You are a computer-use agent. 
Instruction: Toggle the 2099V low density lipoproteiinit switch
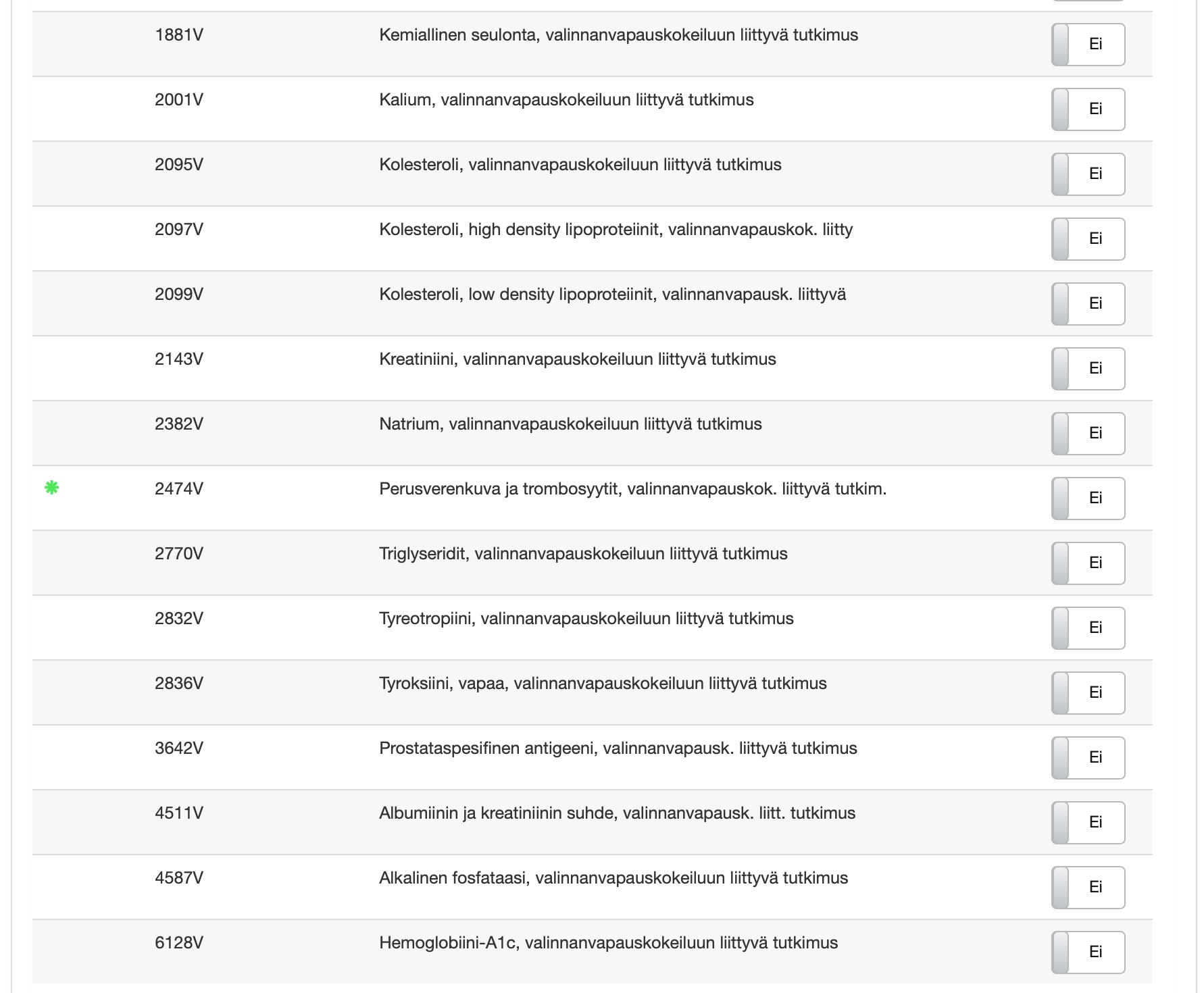tap(1088, 304)
